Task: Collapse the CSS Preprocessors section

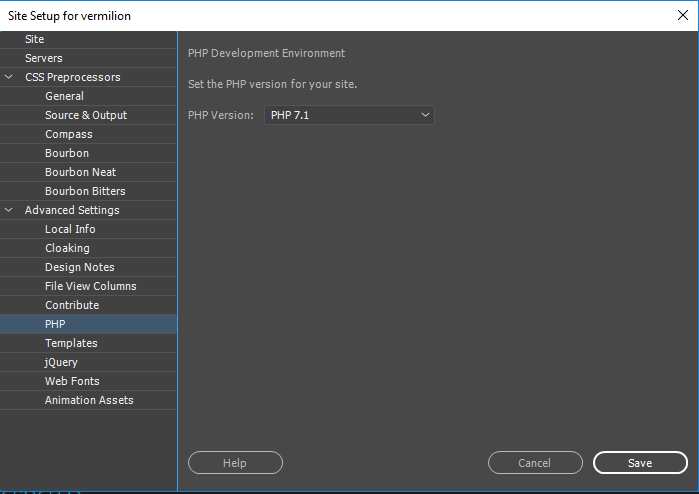Action: tap(10, 77)
